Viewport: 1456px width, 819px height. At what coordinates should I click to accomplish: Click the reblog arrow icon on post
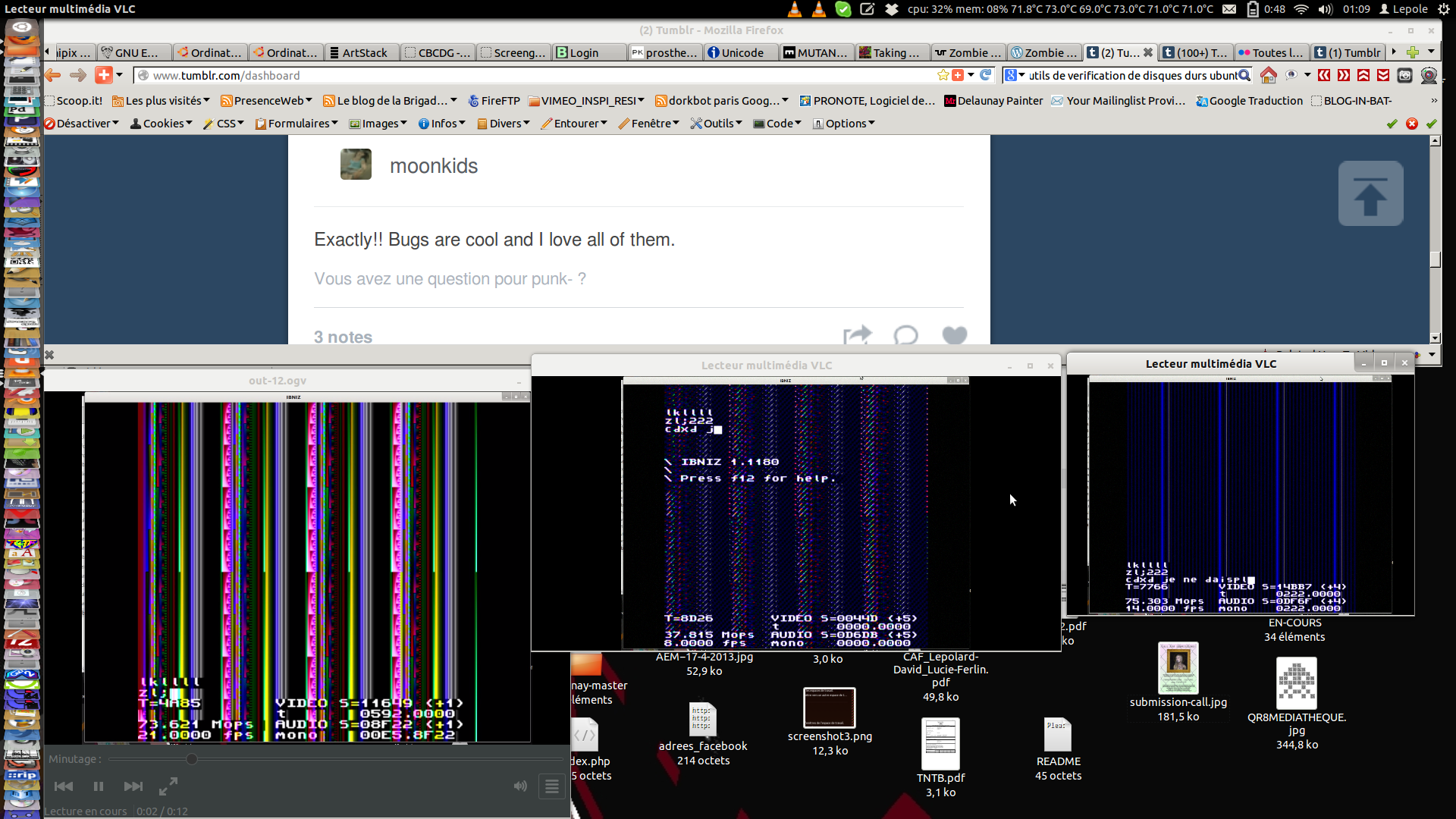(857, 335)
